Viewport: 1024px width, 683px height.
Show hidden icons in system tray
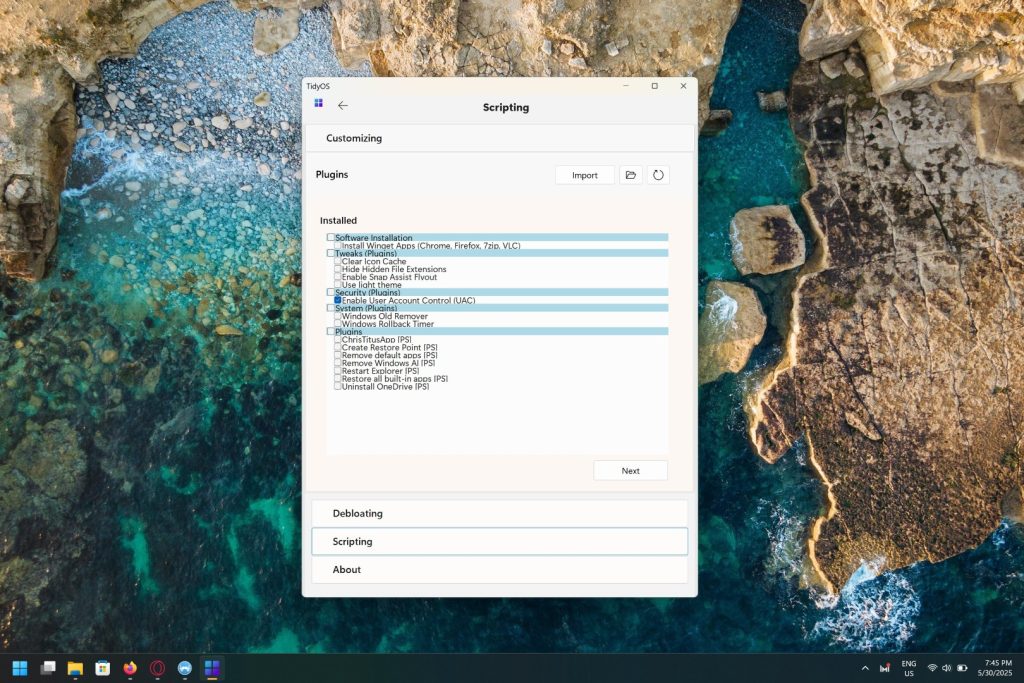click(x=865, y=668)
